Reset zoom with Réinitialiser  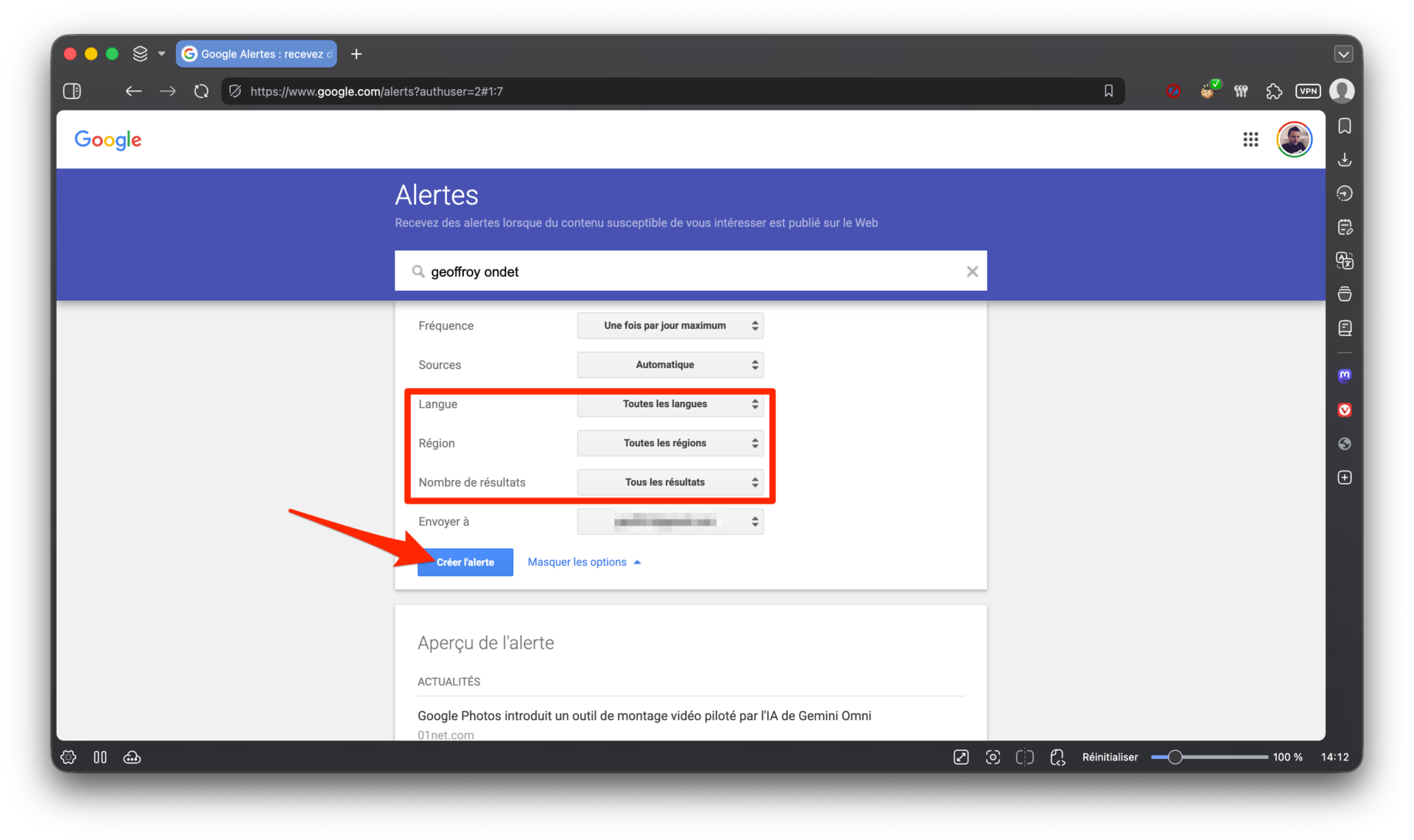coord(1110,757)
